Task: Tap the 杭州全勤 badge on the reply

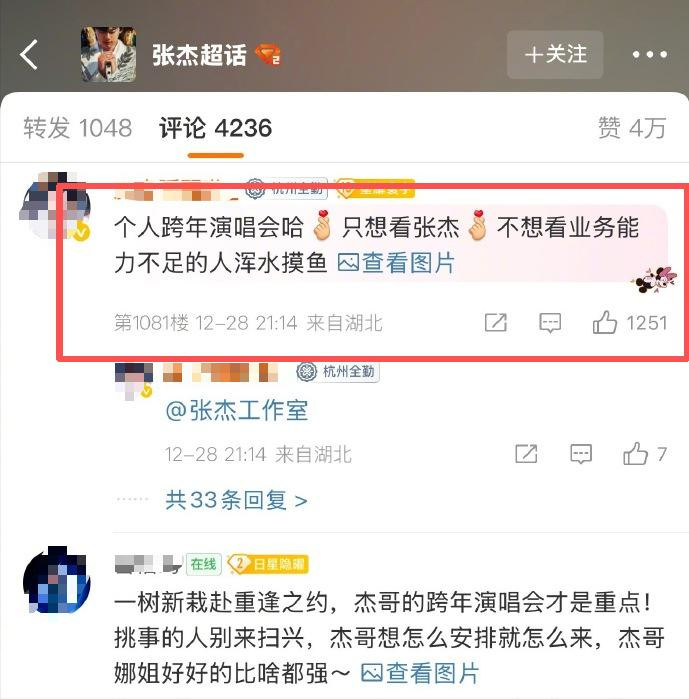Action: tap(338, 372)
